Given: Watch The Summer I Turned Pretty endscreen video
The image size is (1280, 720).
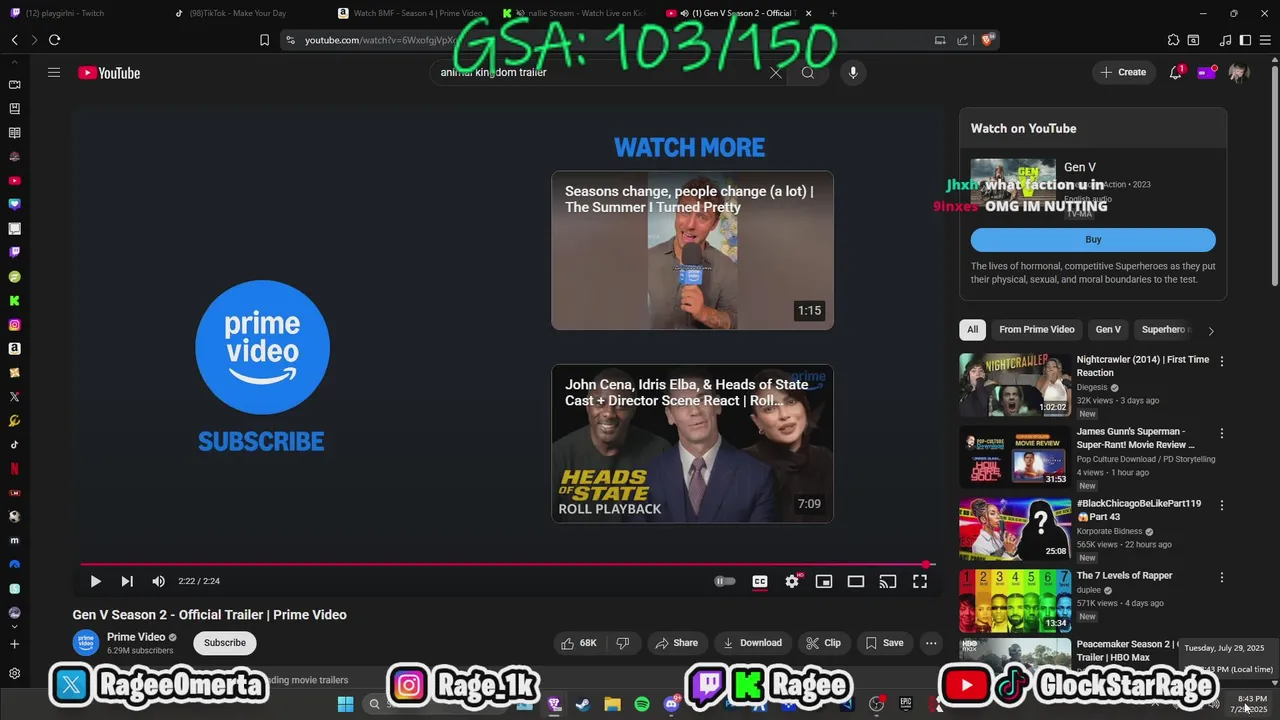Looking at the screenshot, I should pyautogui.click(x=692, y=250).
